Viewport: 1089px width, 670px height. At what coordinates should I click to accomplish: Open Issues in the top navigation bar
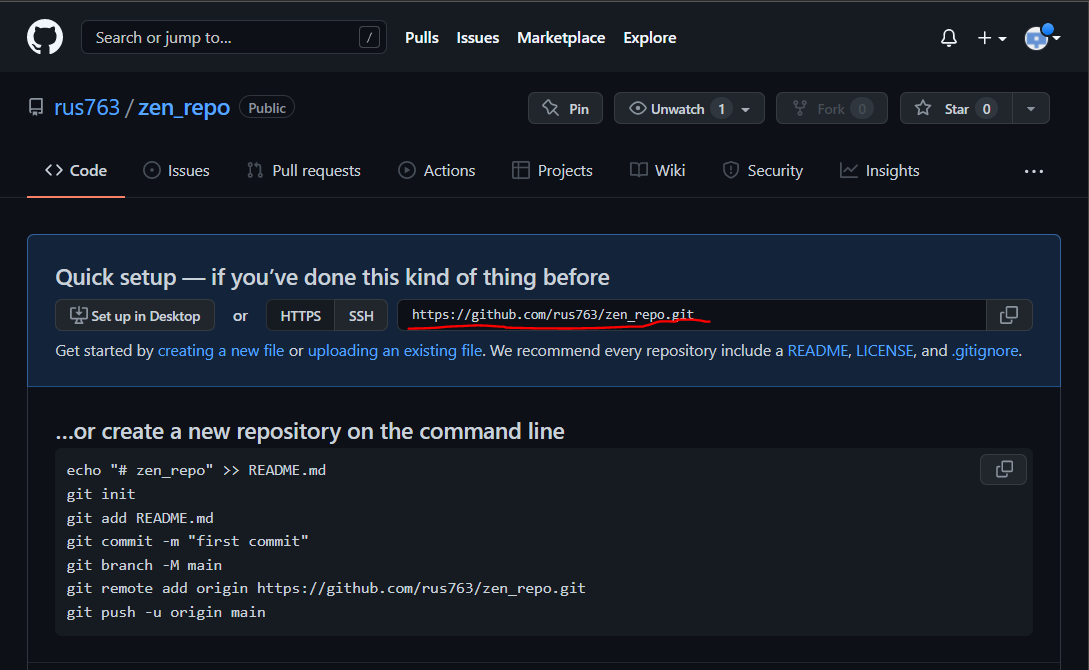[x=477, y=37]
